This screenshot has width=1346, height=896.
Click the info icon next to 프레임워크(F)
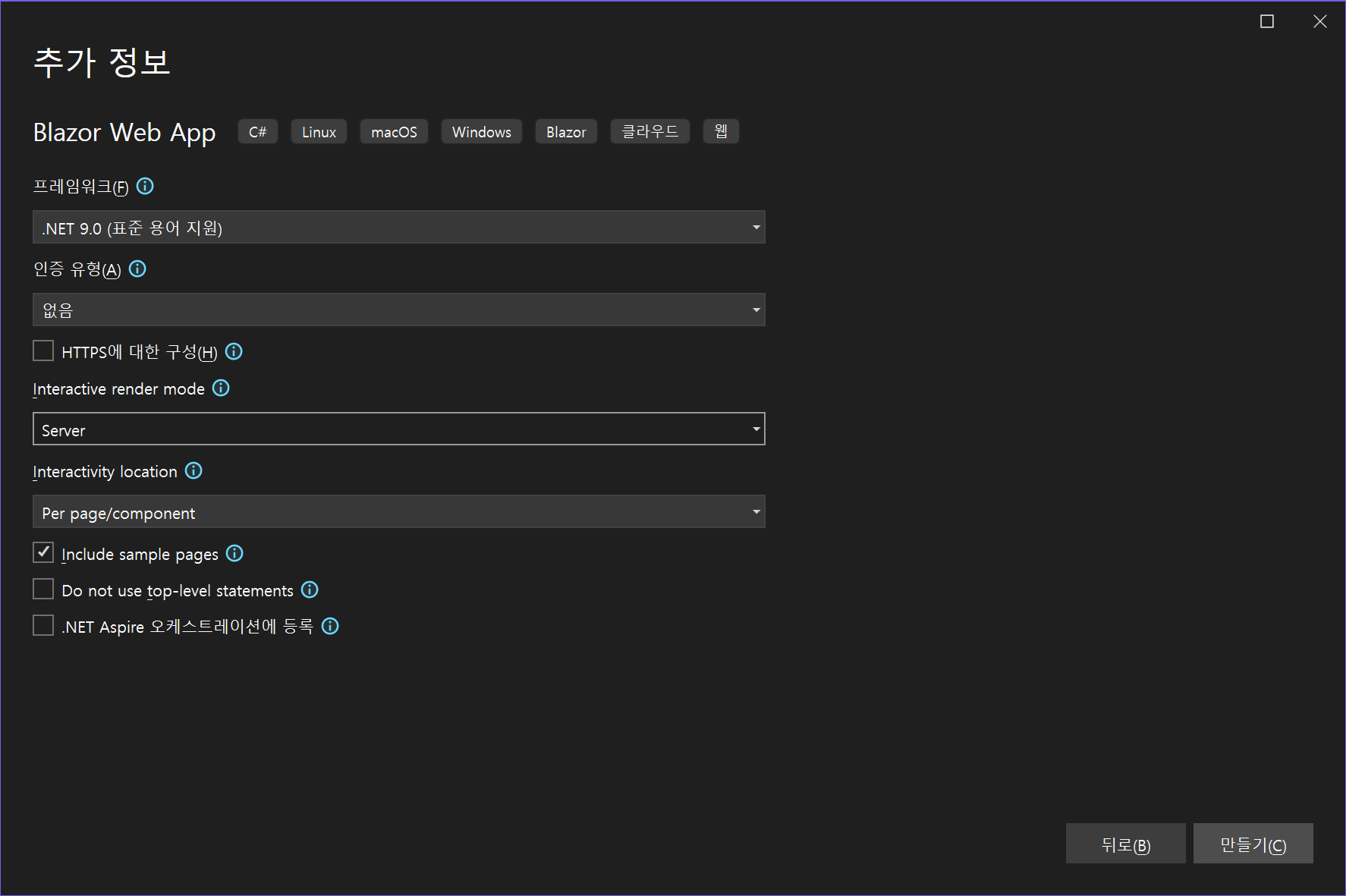[145, 186]
